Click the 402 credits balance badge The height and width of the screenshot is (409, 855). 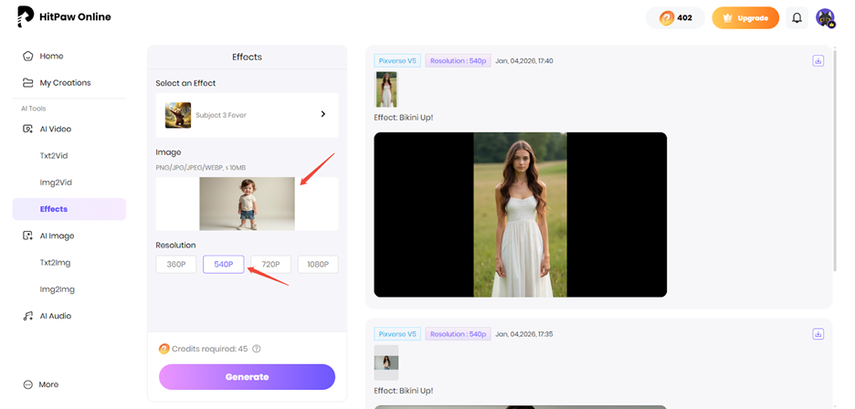click(x=676, y=18)
